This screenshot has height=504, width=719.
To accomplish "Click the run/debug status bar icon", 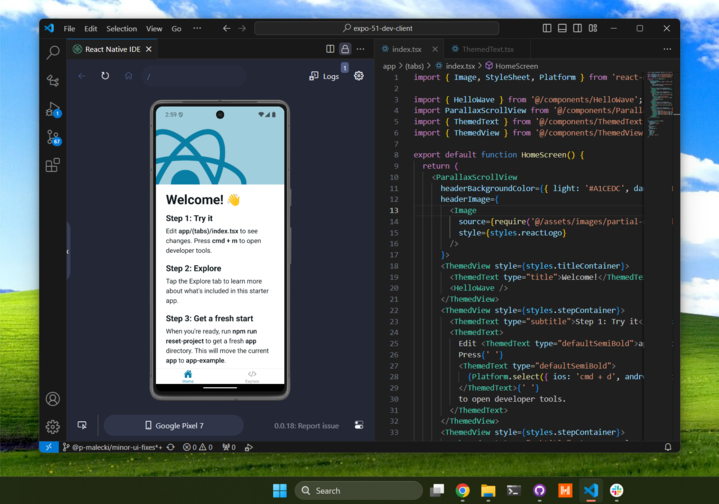I will tap(249, 447).
